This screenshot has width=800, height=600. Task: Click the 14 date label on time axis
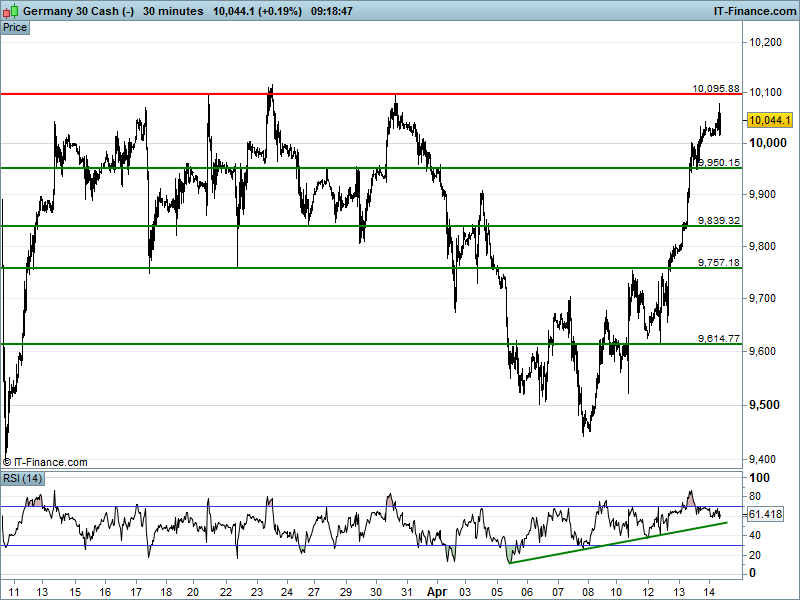pyautogui.click(x=709, y=592)
